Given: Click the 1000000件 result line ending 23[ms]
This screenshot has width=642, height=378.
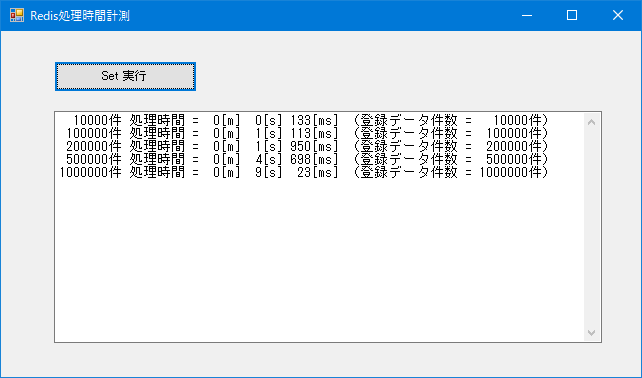Looking at the screenshot, I should (304, 172).
